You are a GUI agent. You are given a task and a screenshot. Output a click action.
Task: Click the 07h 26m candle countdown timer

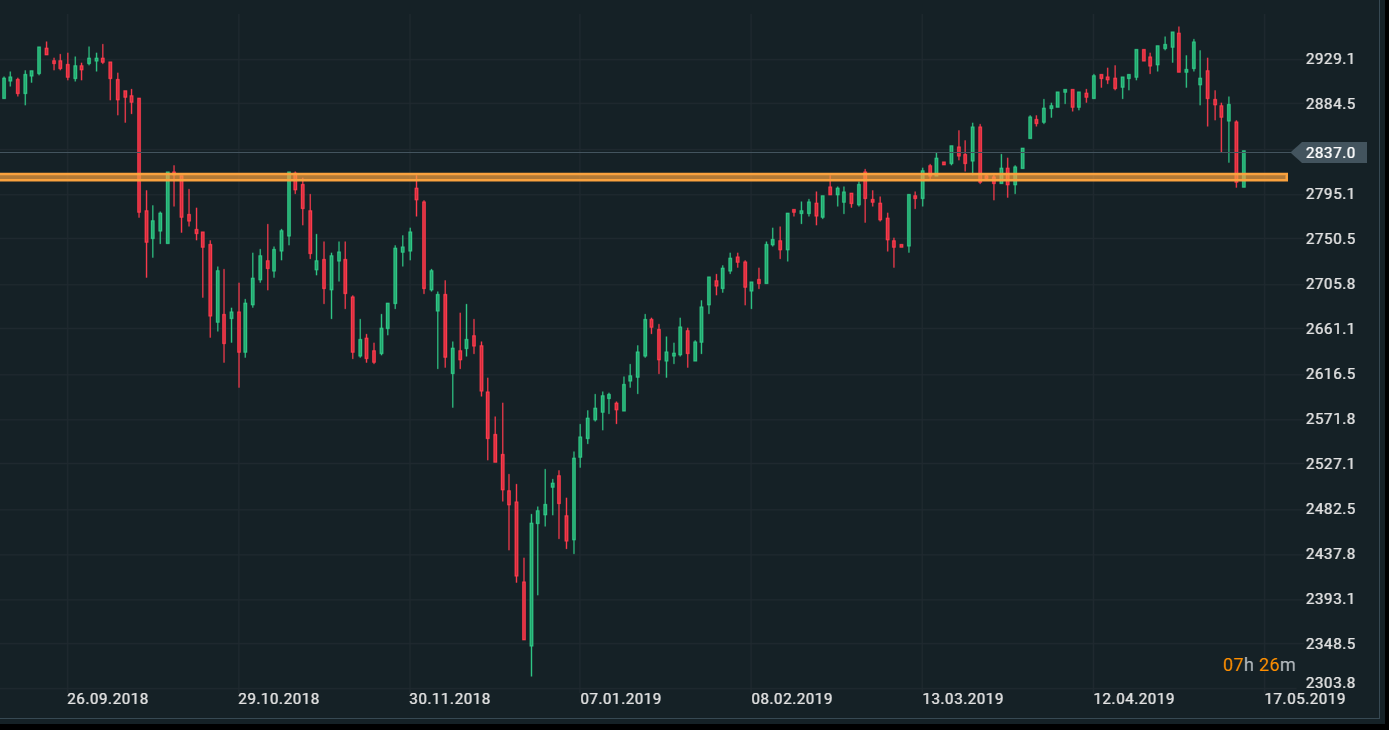pyautogui.click(x=1258, y=665)
